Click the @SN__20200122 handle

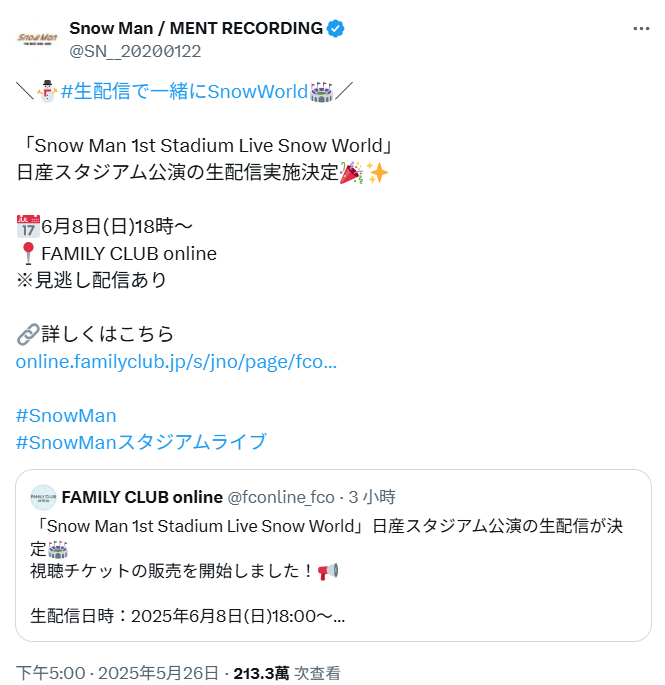click(x=135, y=52)
